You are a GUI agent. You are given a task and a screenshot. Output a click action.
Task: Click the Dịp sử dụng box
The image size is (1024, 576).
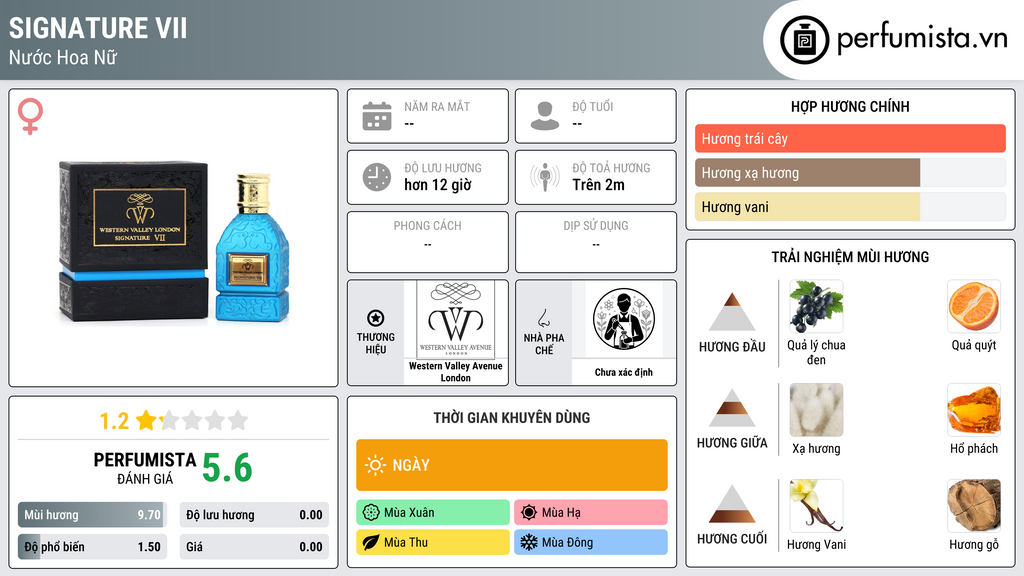pos(596,242)
